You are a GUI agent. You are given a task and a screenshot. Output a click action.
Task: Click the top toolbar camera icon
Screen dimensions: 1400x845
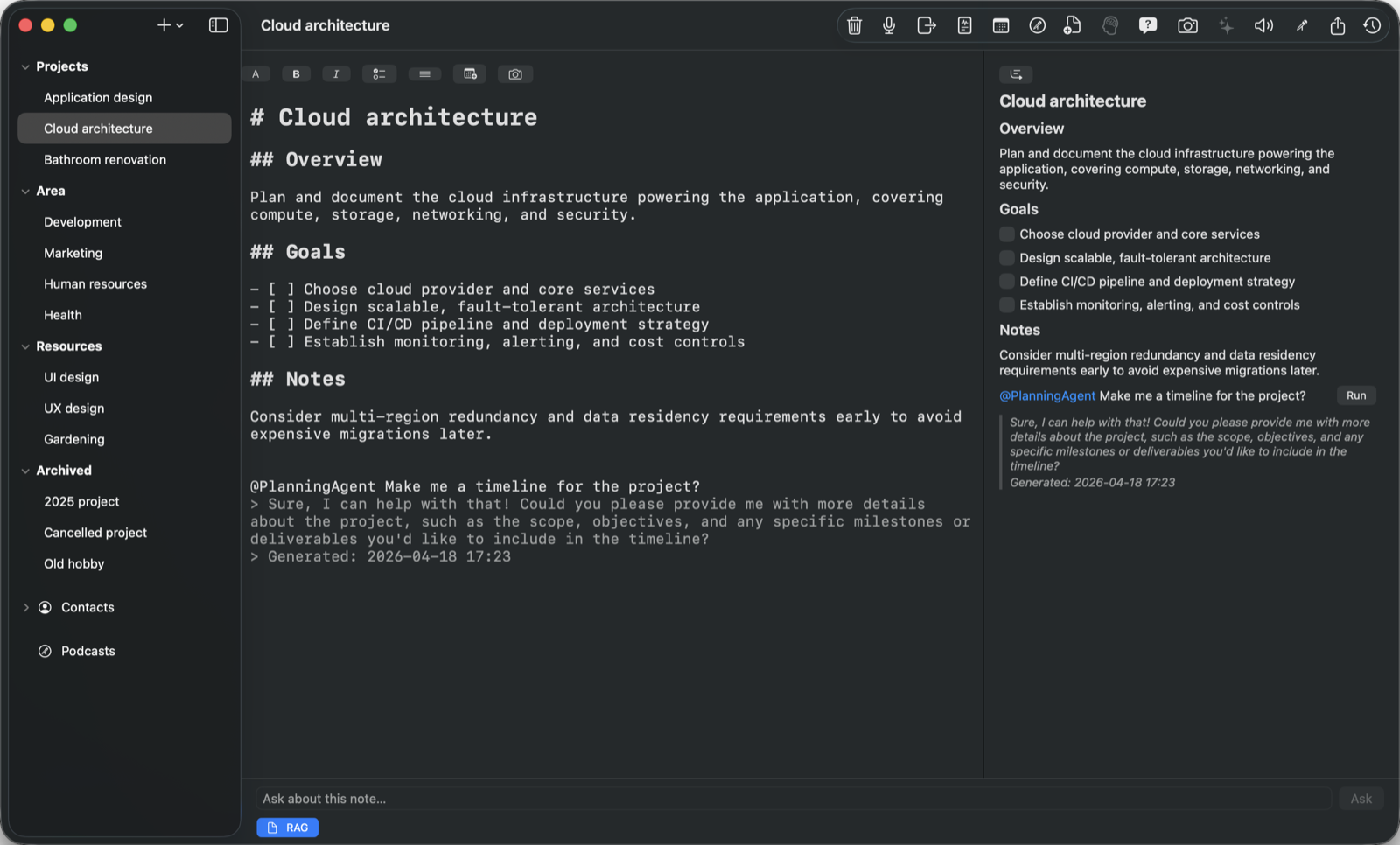[x=1187, y=26]
